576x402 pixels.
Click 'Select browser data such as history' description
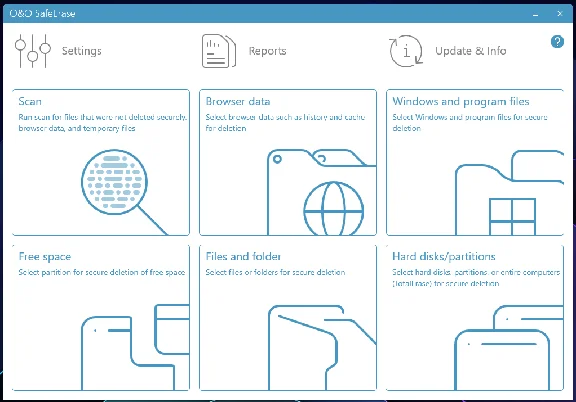coord(285,123)
